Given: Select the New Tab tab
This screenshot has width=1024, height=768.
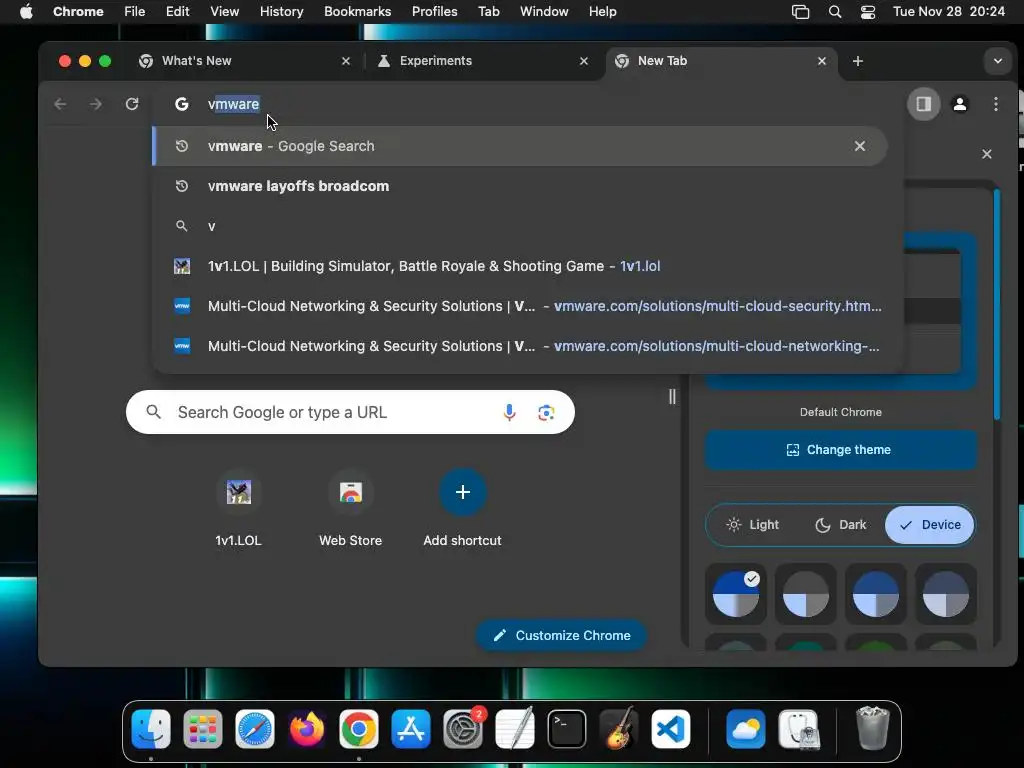Looking at the screenshot, I should 721,61.
